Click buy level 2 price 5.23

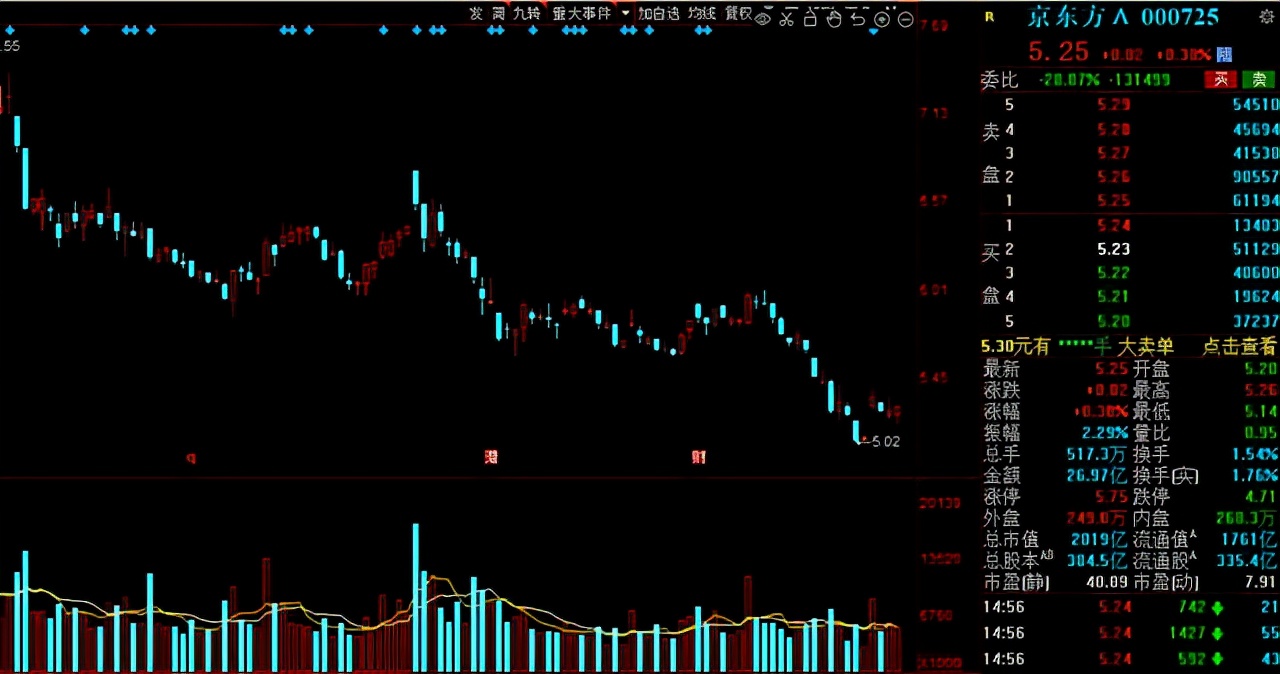1113,249
